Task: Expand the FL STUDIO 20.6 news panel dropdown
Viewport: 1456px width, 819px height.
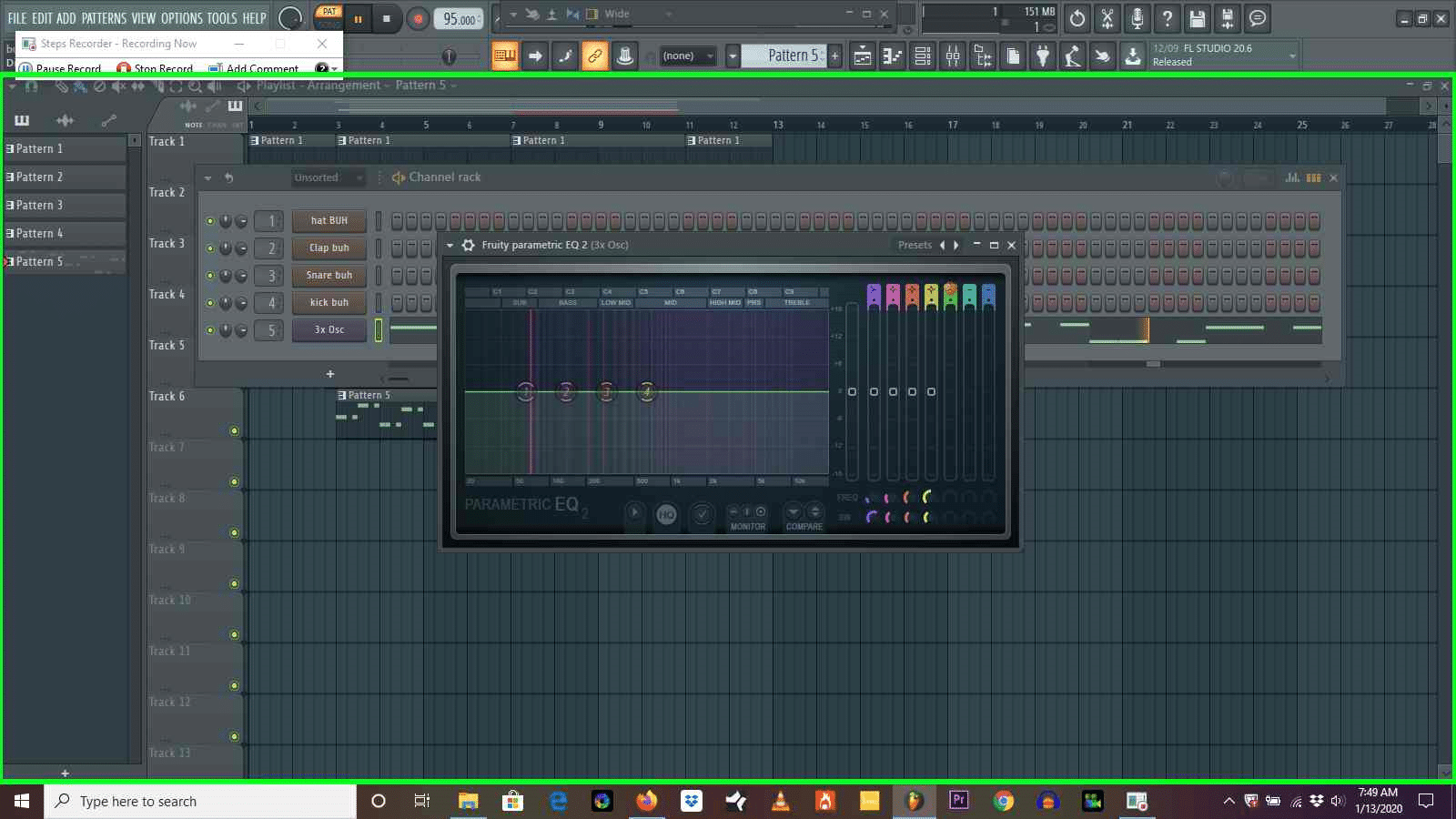Action: [x=1292, y=56]
